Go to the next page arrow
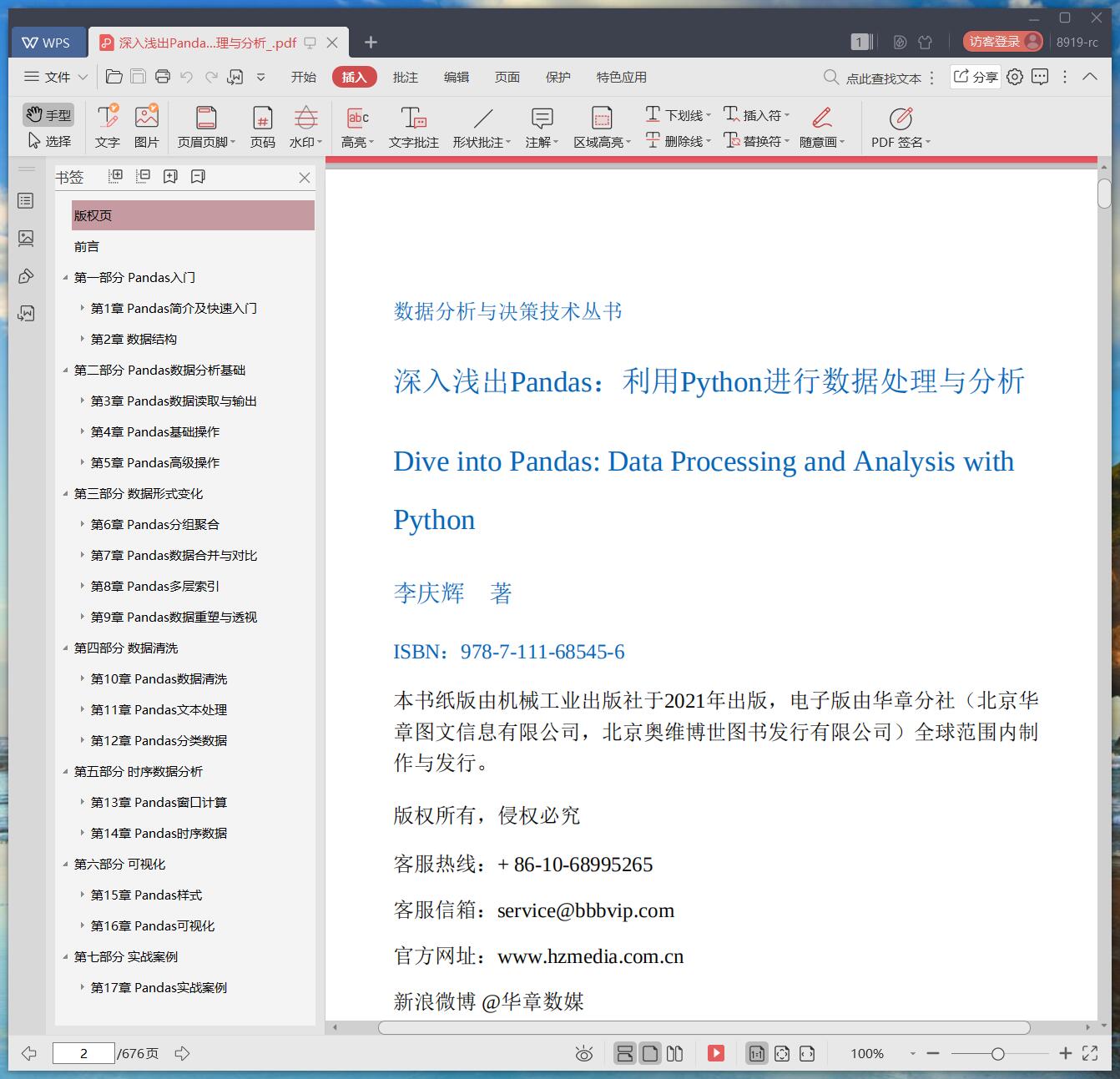 (x=182, y=1053)
